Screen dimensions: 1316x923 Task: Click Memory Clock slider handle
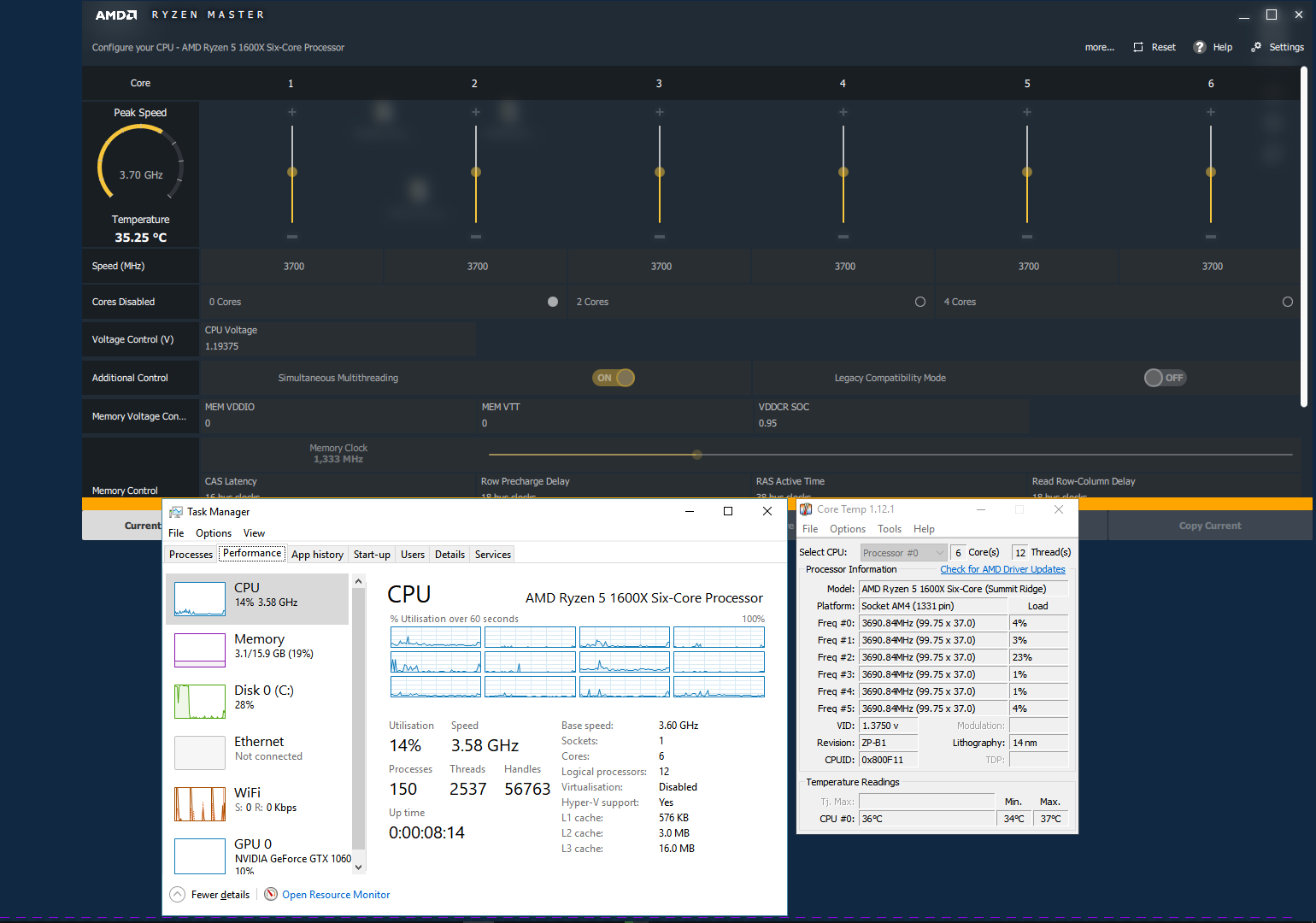(697, 455)
